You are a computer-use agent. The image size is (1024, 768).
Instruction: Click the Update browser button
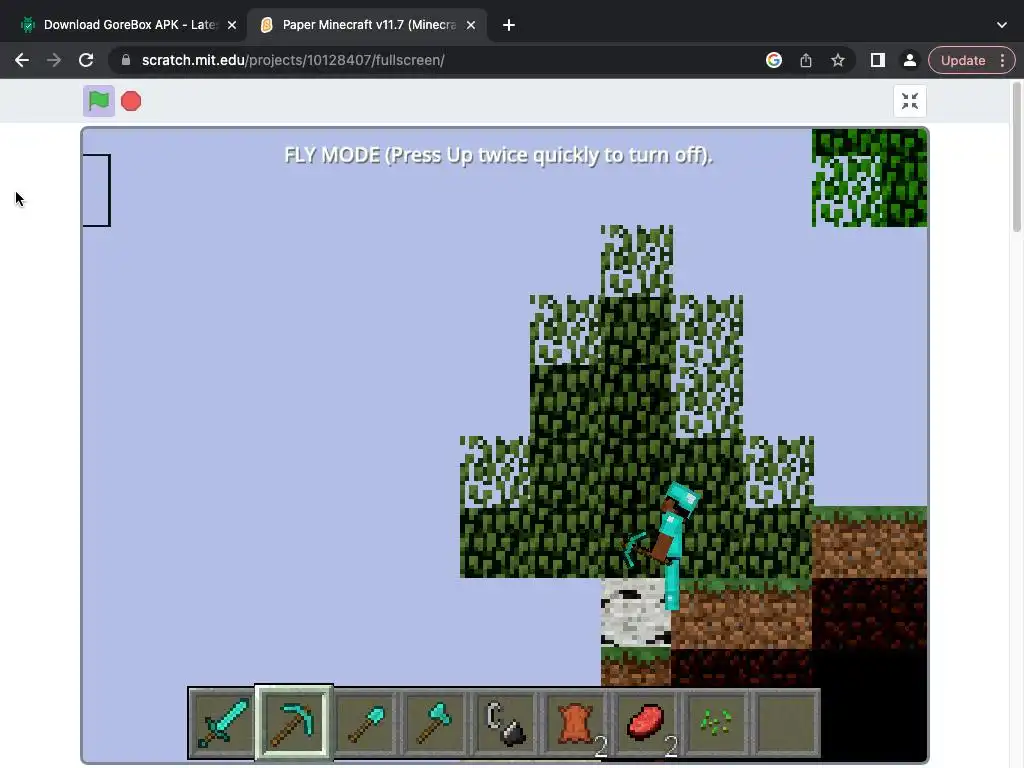963,60
